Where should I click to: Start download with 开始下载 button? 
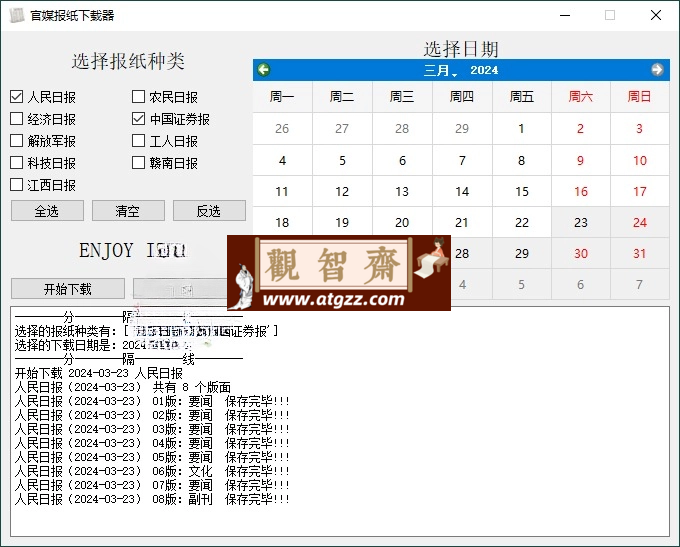click(68, 289)
